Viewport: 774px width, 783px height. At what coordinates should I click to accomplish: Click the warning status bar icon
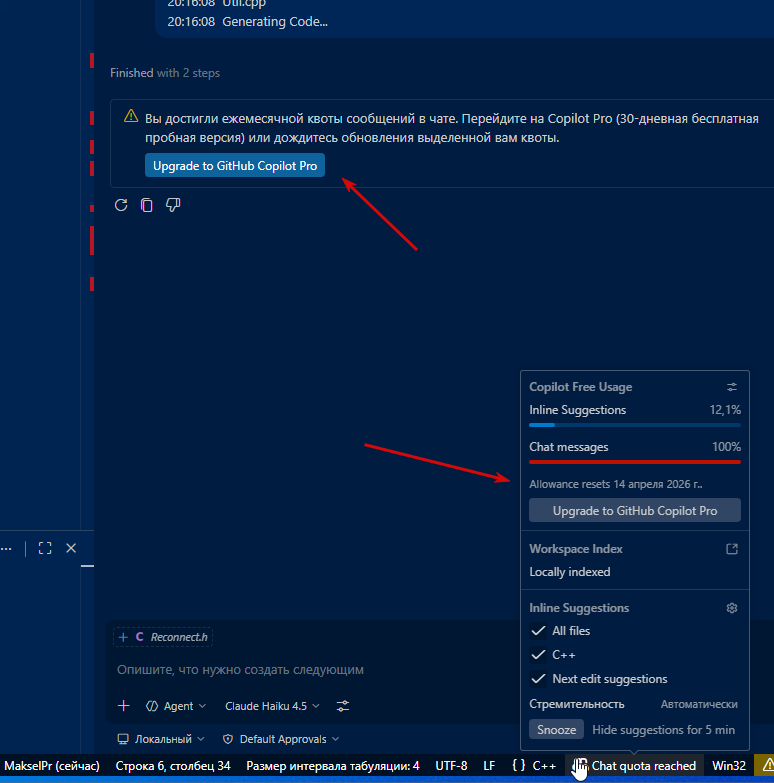click(767, 765)
